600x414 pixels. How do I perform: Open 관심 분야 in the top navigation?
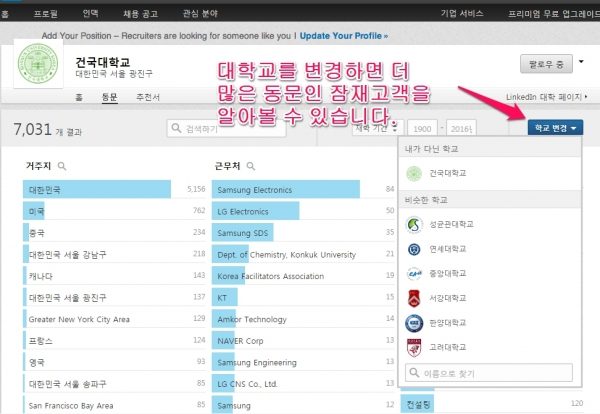(x=200, y=14)
